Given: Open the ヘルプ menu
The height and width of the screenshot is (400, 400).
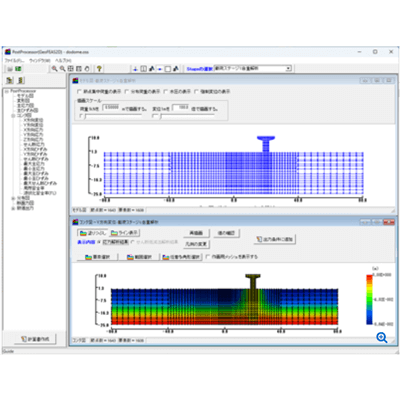Looking at the screenshot, I should click(63, 60).
